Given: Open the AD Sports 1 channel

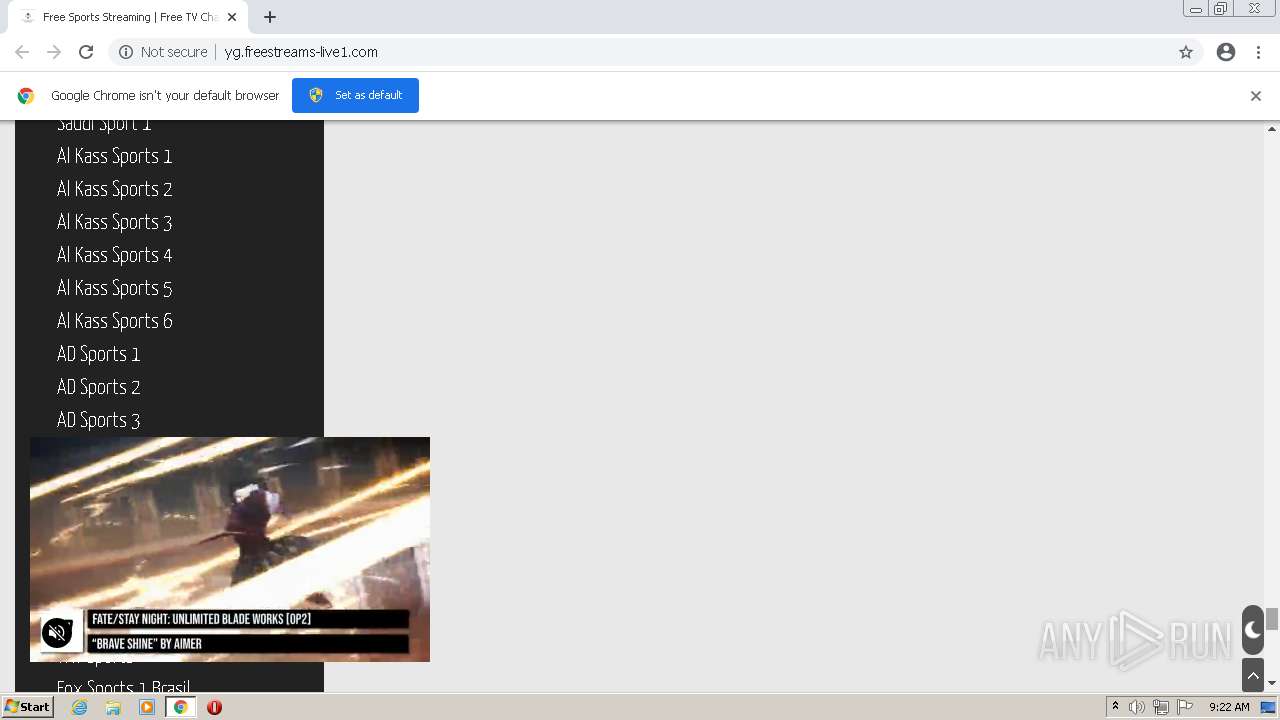Looking at the screenshot, I should pyautogui.click(x=99, y=354).
